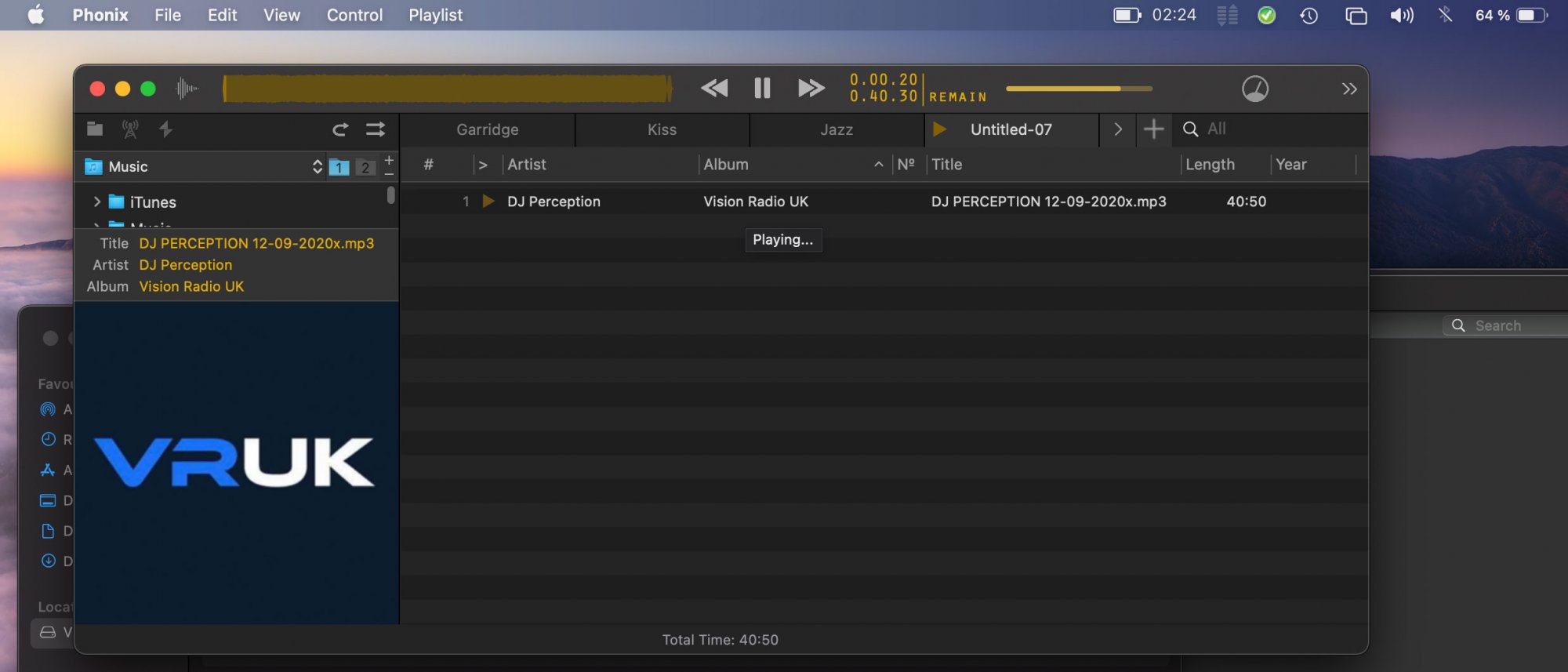Click the lightning bolt icon
The width and height of the screenshot is (1568, 672).
pos(165,129)
